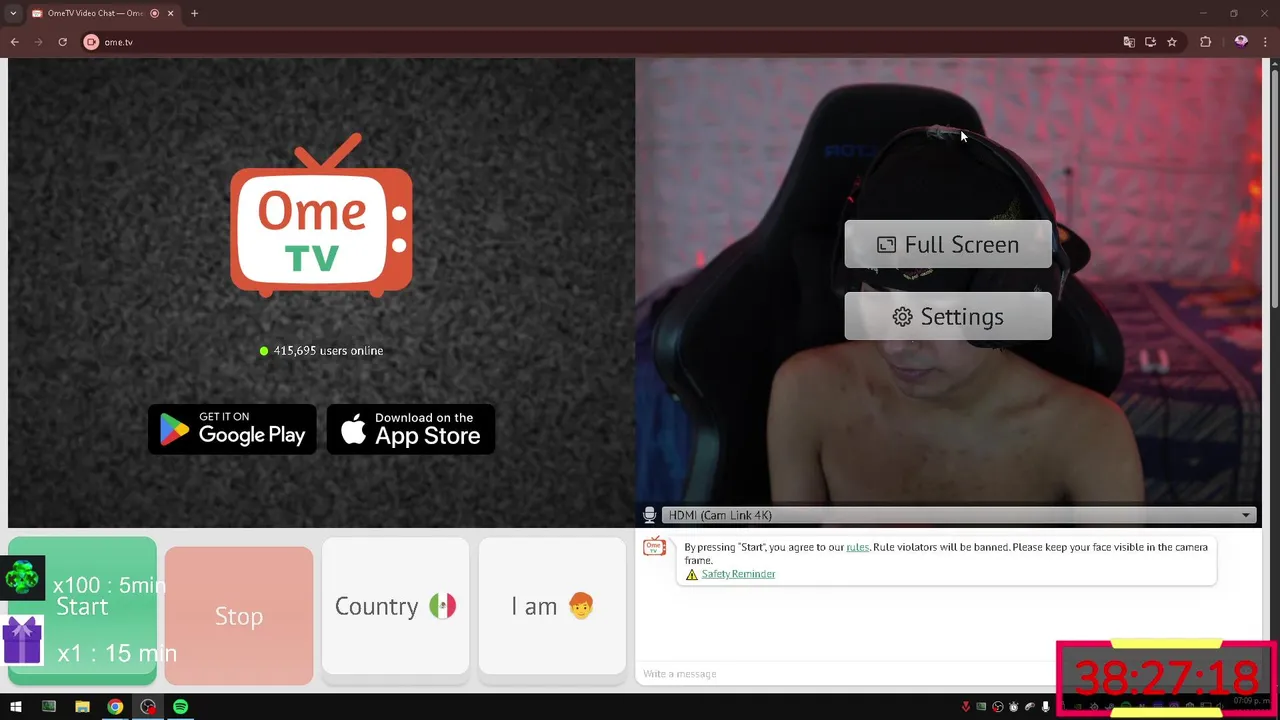Click the red microphone tray icon

coord(965,707)
